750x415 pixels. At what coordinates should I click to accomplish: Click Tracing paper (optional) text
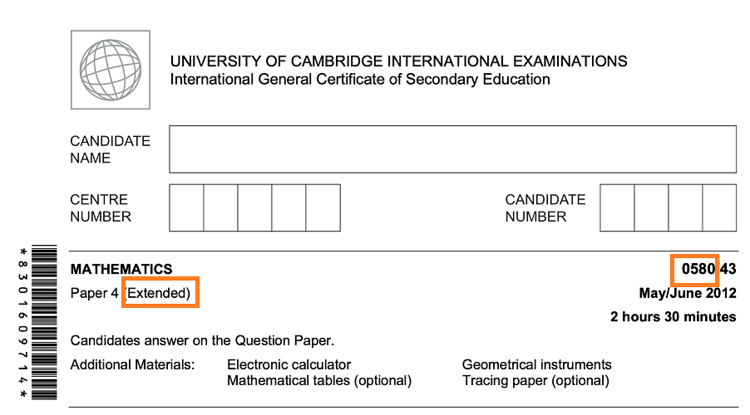pyautogui.click(x=536, y=381)
